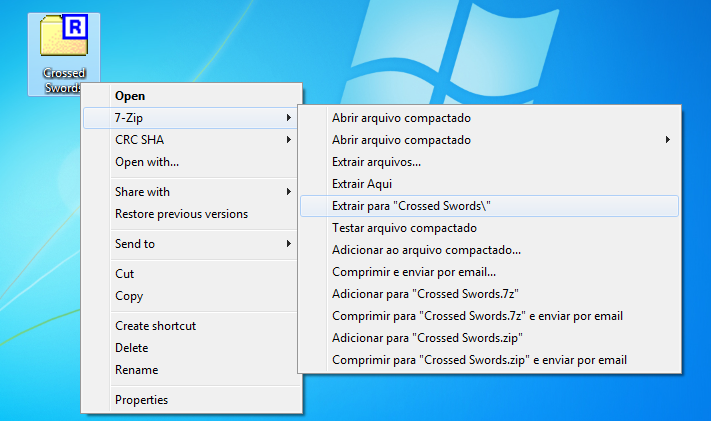Select Adicionar para "Crossed Swords.zip"
This screenshot has height=421, width=711.
(427, 338)
